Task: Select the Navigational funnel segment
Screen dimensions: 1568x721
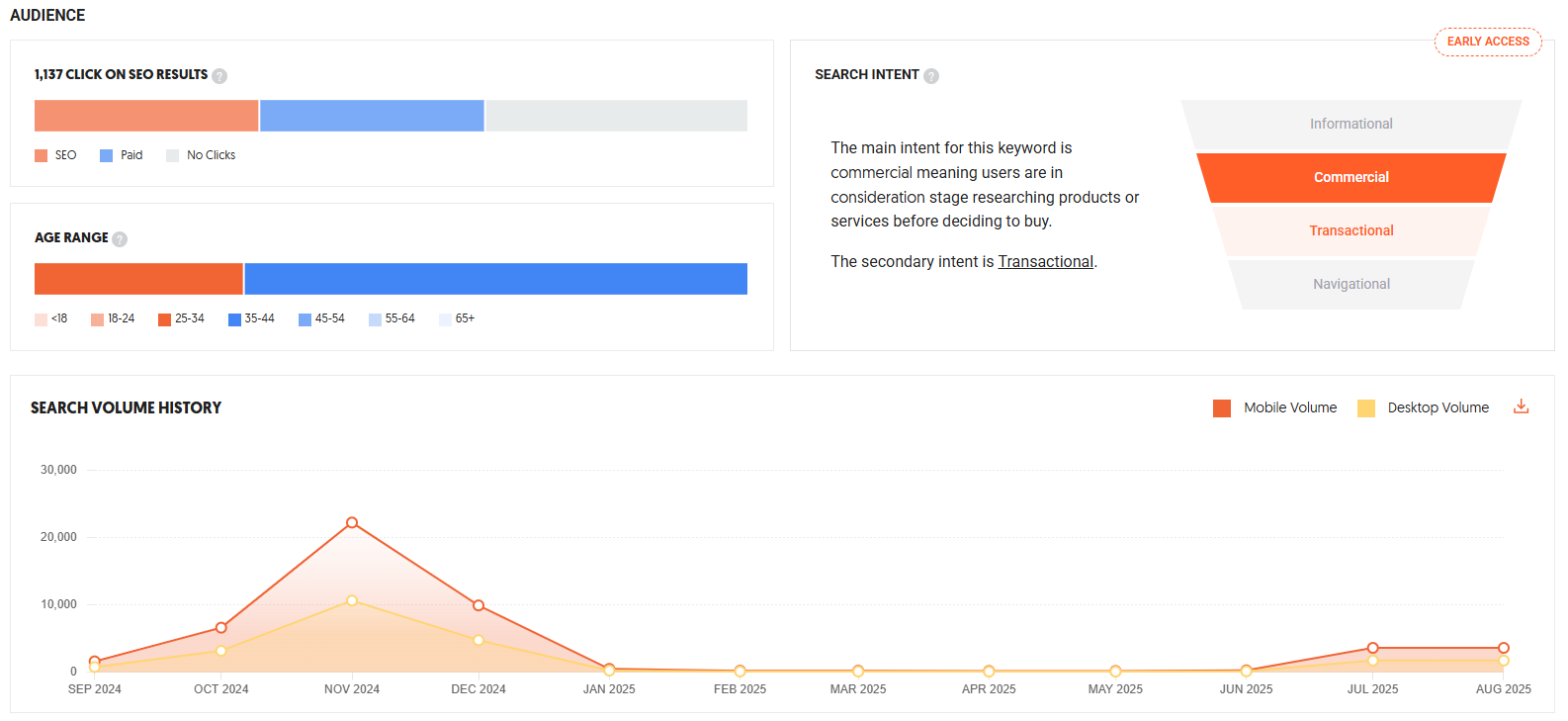Action: (x=1350, y=285)
